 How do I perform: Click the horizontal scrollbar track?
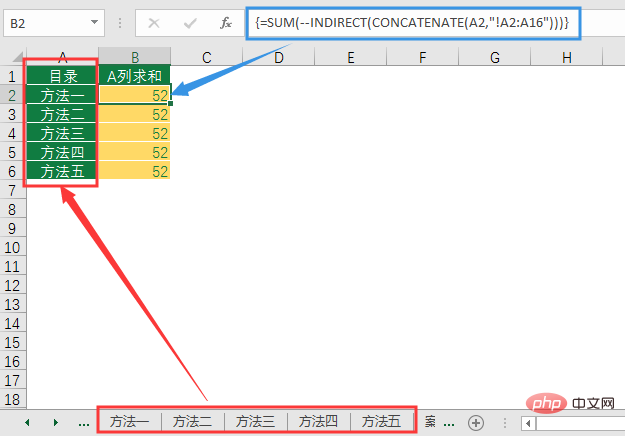click(x=580, y=423)
